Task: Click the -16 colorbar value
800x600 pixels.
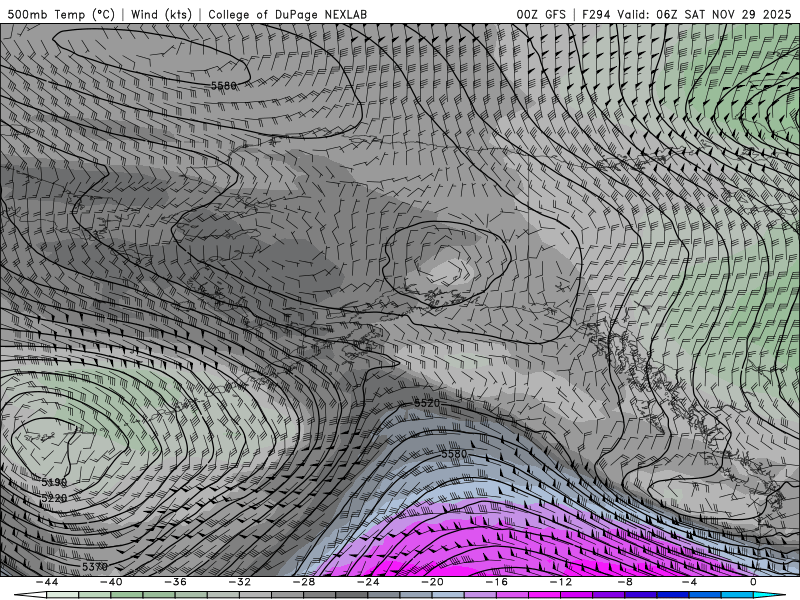Action: (497, 582)
